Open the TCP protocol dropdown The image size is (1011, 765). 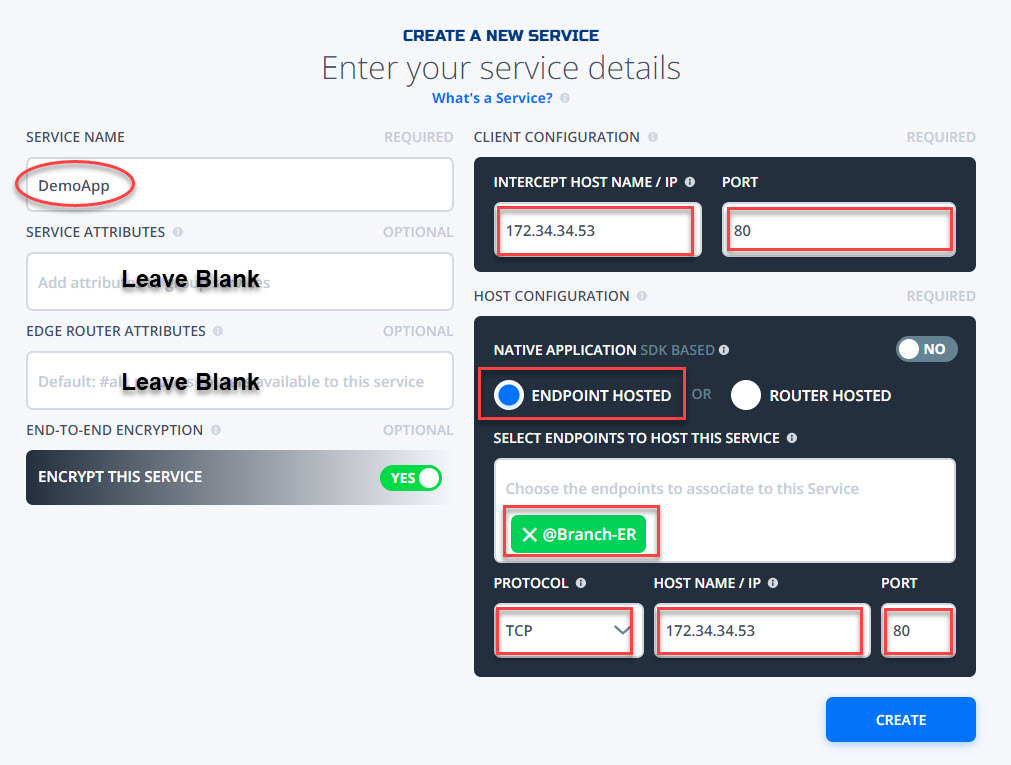569,630
